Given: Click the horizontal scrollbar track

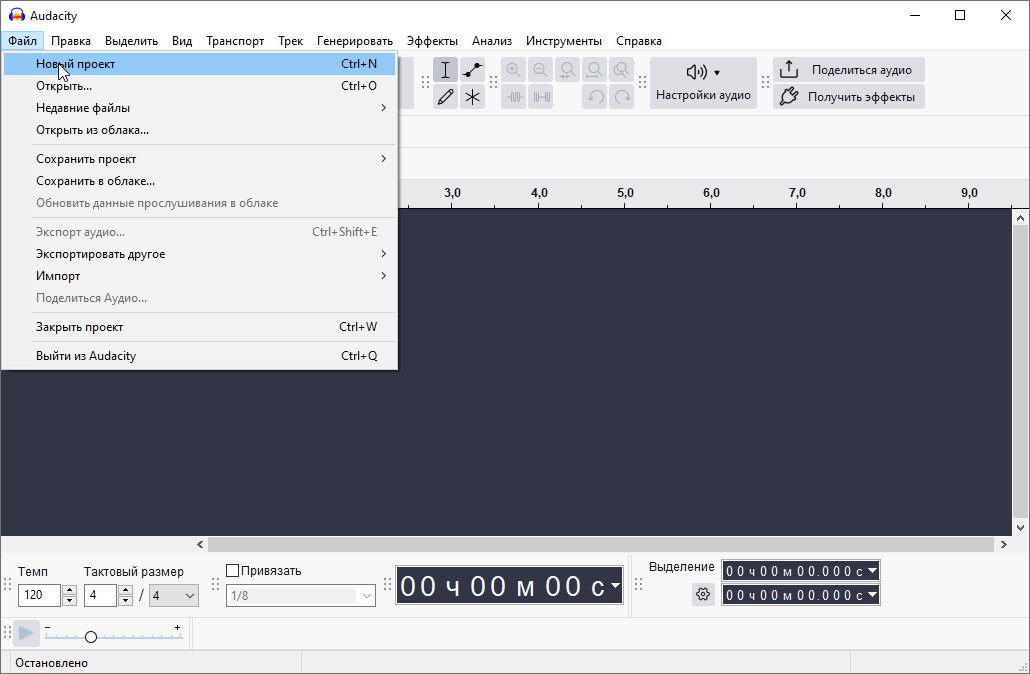Looking at the screenshot, I should pos(600,544).
